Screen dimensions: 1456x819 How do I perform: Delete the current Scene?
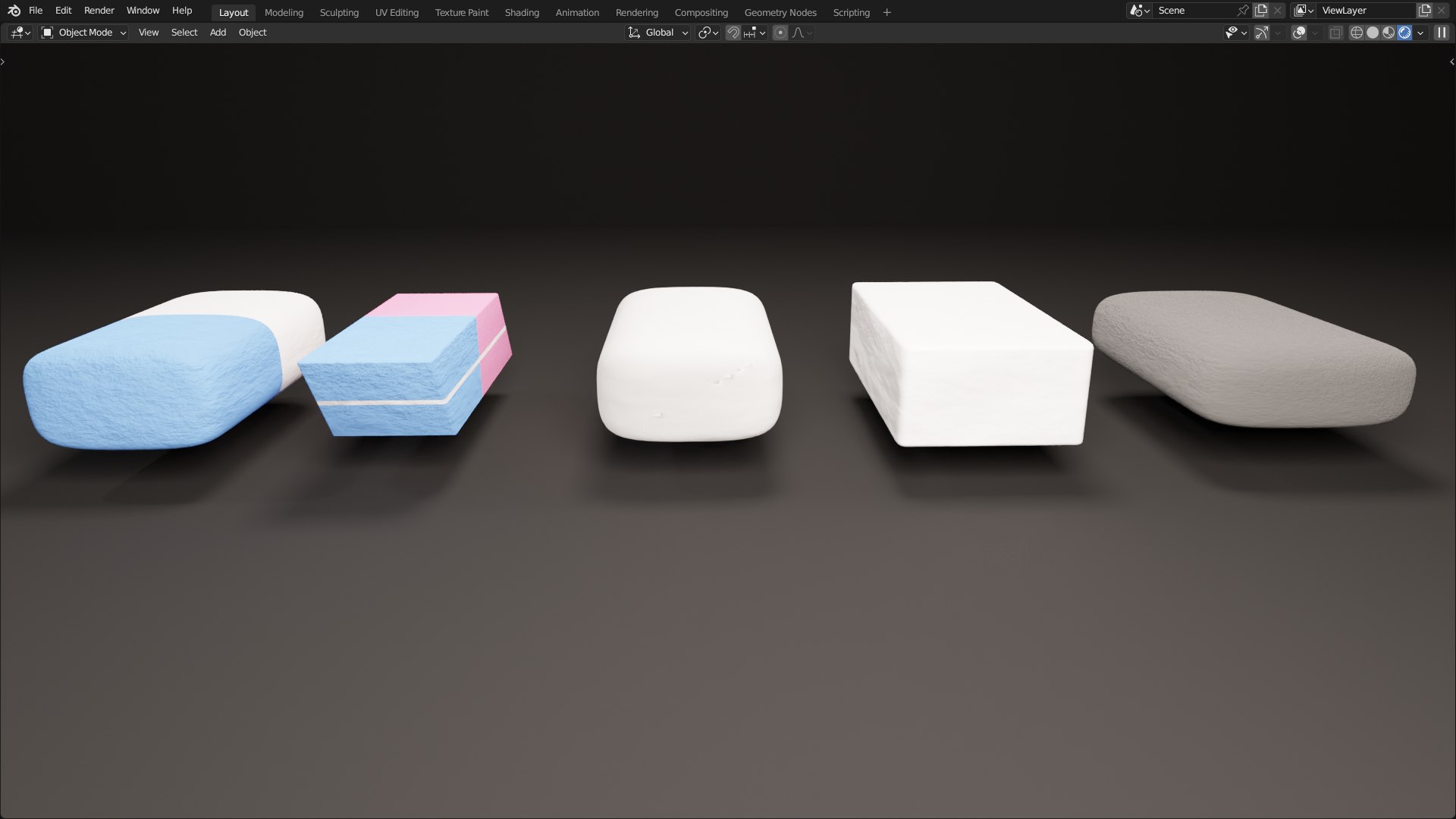click(x=1278, y=11)
